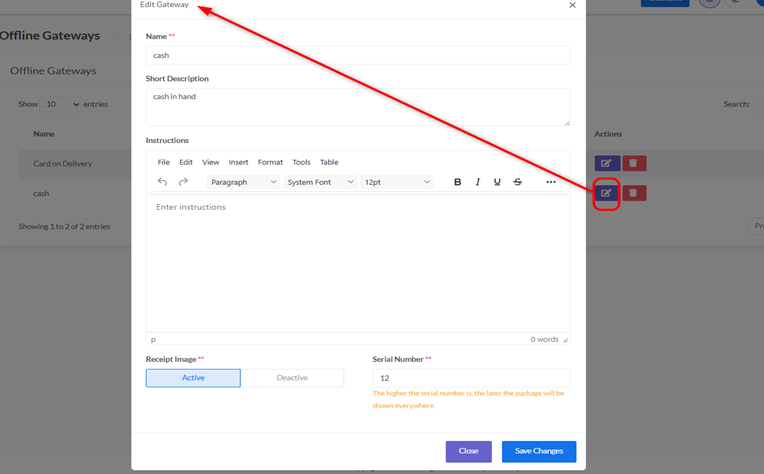
Task: Close the Edit Gateway dialog with X
Action: tap(572, 5)
